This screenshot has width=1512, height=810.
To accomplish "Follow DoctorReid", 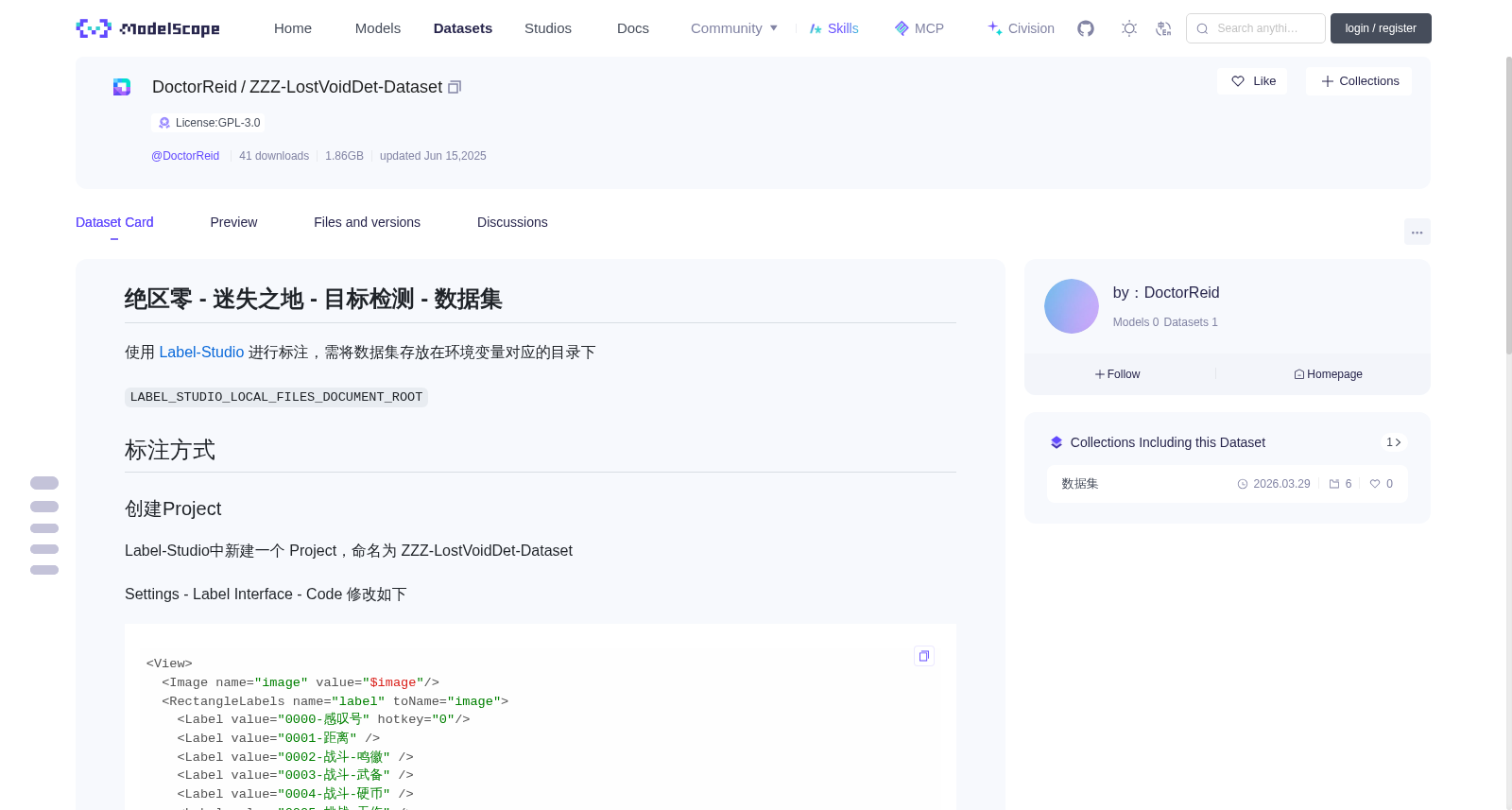I will tap(1118, 374).
